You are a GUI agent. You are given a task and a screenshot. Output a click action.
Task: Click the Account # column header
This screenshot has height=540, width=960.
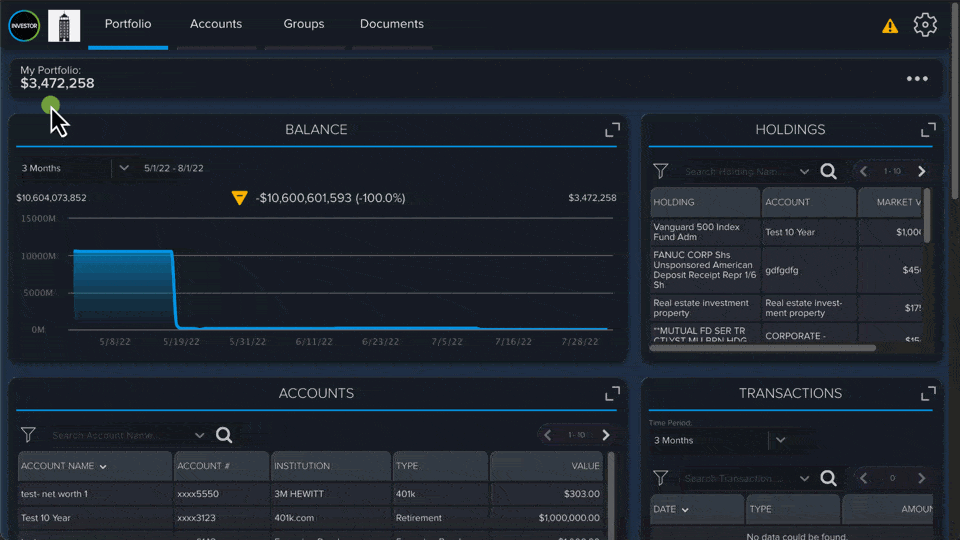coord(221,466)
